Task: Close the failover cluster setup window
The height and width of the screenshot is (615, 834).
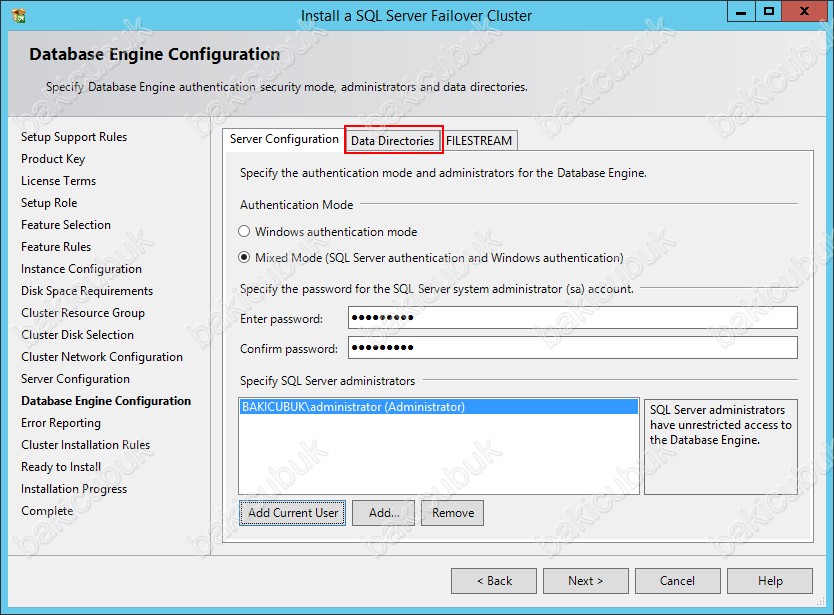Action: click(804, 12)
